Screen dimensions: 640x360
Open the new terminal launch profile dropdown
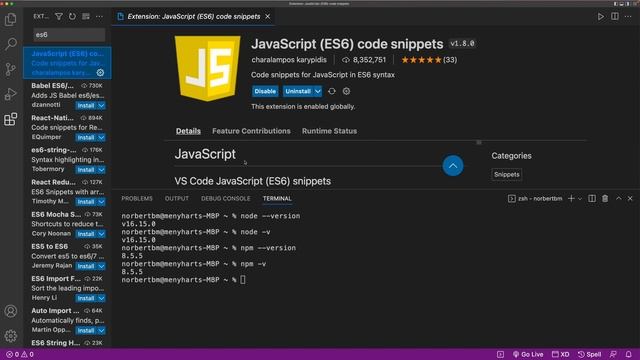click(580, 198)
